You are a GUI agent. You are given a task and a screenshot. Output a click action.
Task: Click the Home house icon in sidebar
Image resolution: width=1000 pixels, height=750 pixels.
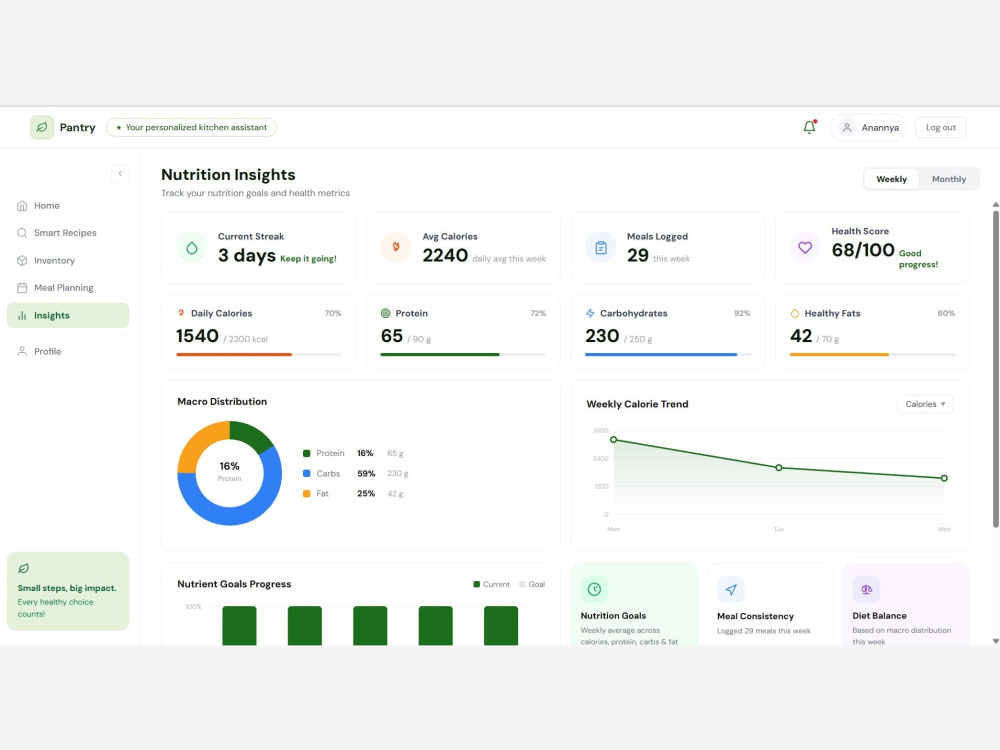coord(22,205)
